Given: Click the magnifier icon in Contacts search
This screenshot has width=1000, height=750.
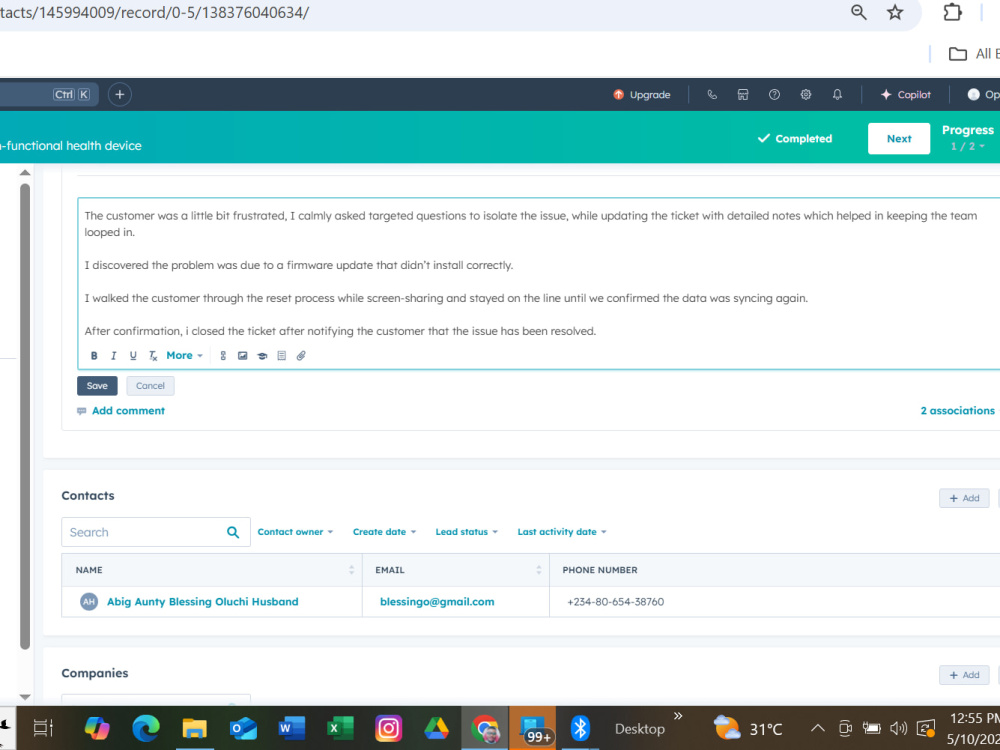Looking at the screenshot, I should [x=233, y=532].
